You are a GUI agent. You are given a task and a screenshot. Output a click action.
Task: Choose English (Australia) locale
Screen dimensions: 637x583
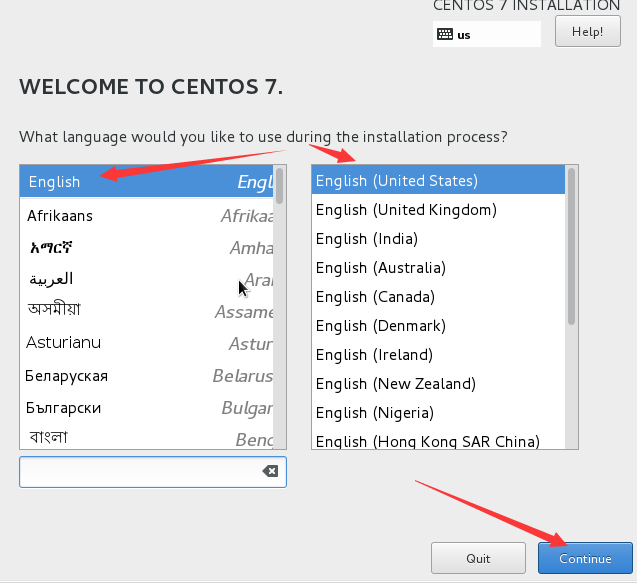438,268
